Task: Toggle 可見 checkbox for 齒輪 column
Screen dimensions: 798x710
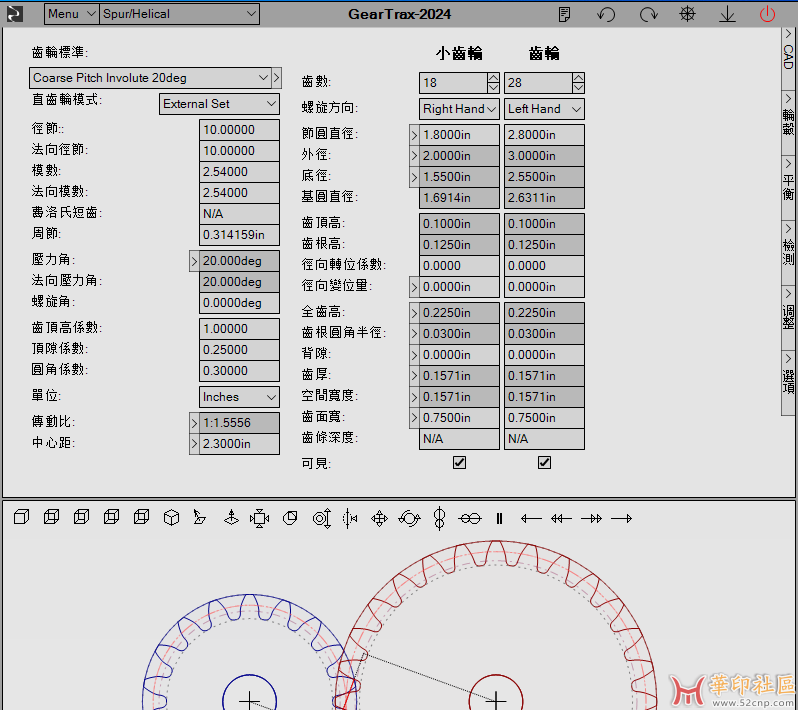Action: [544, 462]
